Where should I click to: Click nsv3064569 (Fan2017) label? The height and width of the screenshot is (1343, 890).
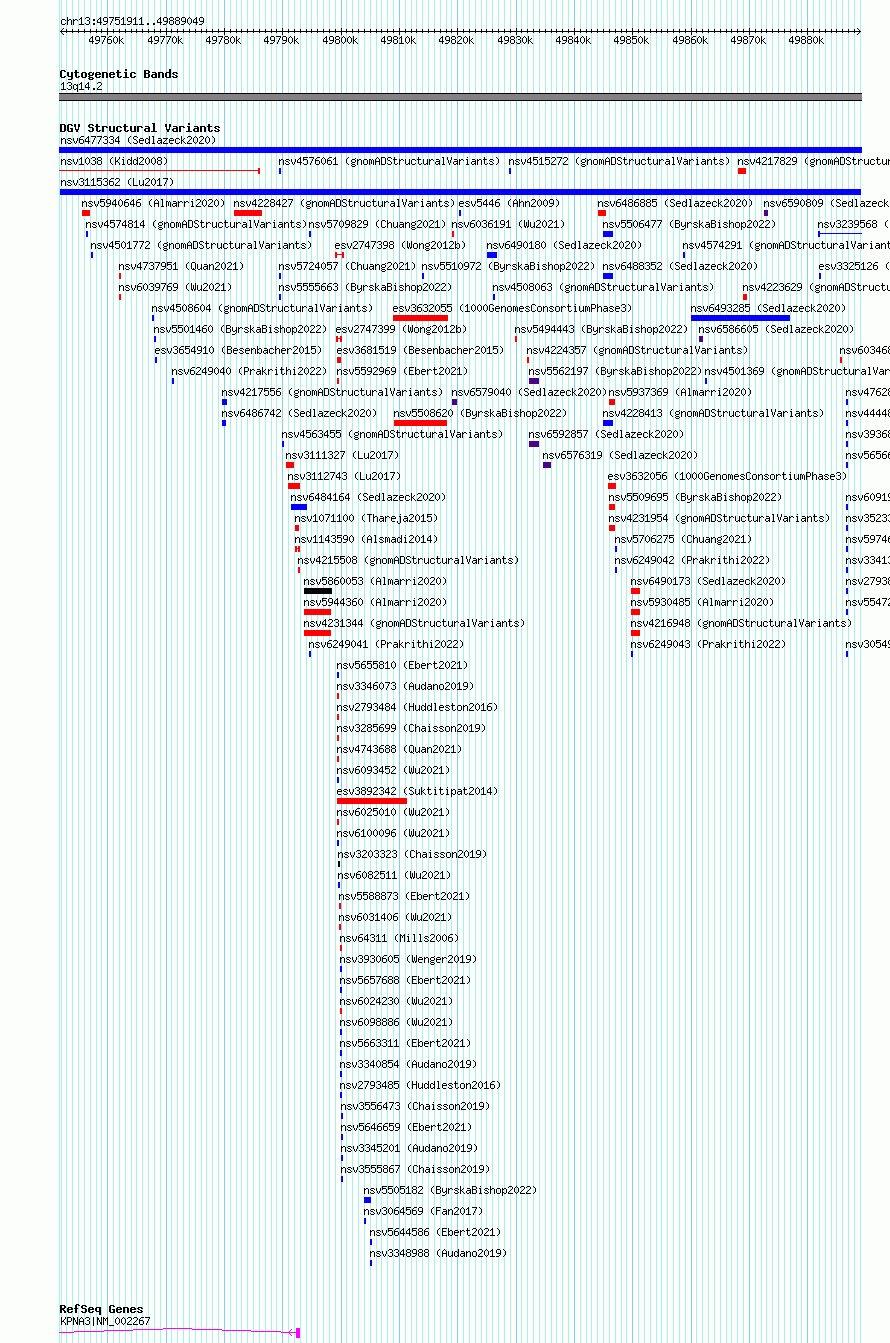[x=423, y=1211]
